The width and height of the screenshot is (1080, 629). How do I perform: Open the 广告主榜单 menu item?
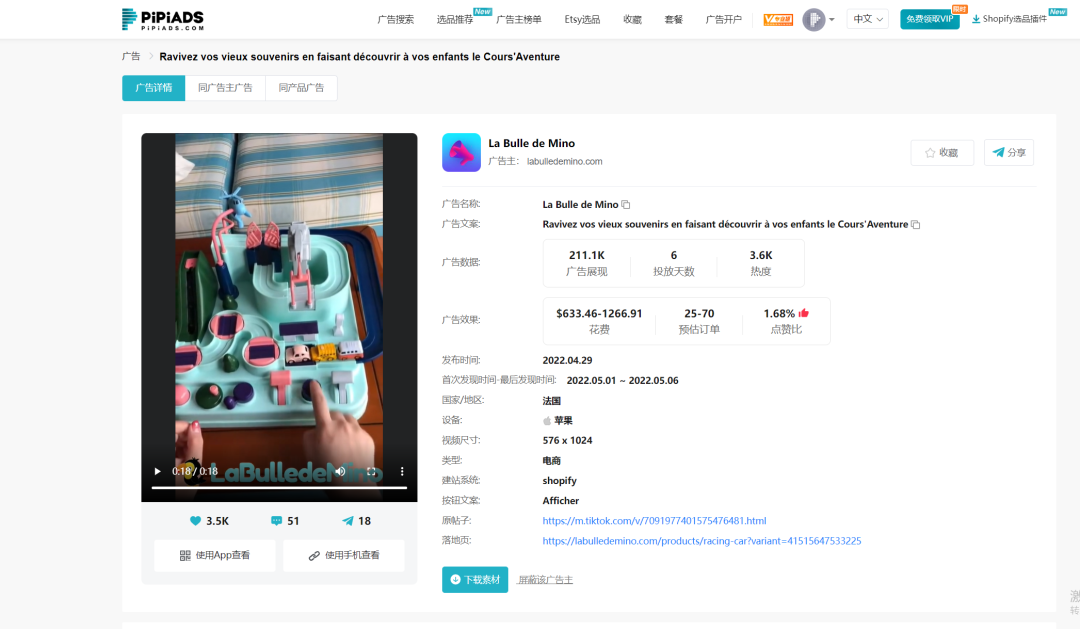[519, 19]
